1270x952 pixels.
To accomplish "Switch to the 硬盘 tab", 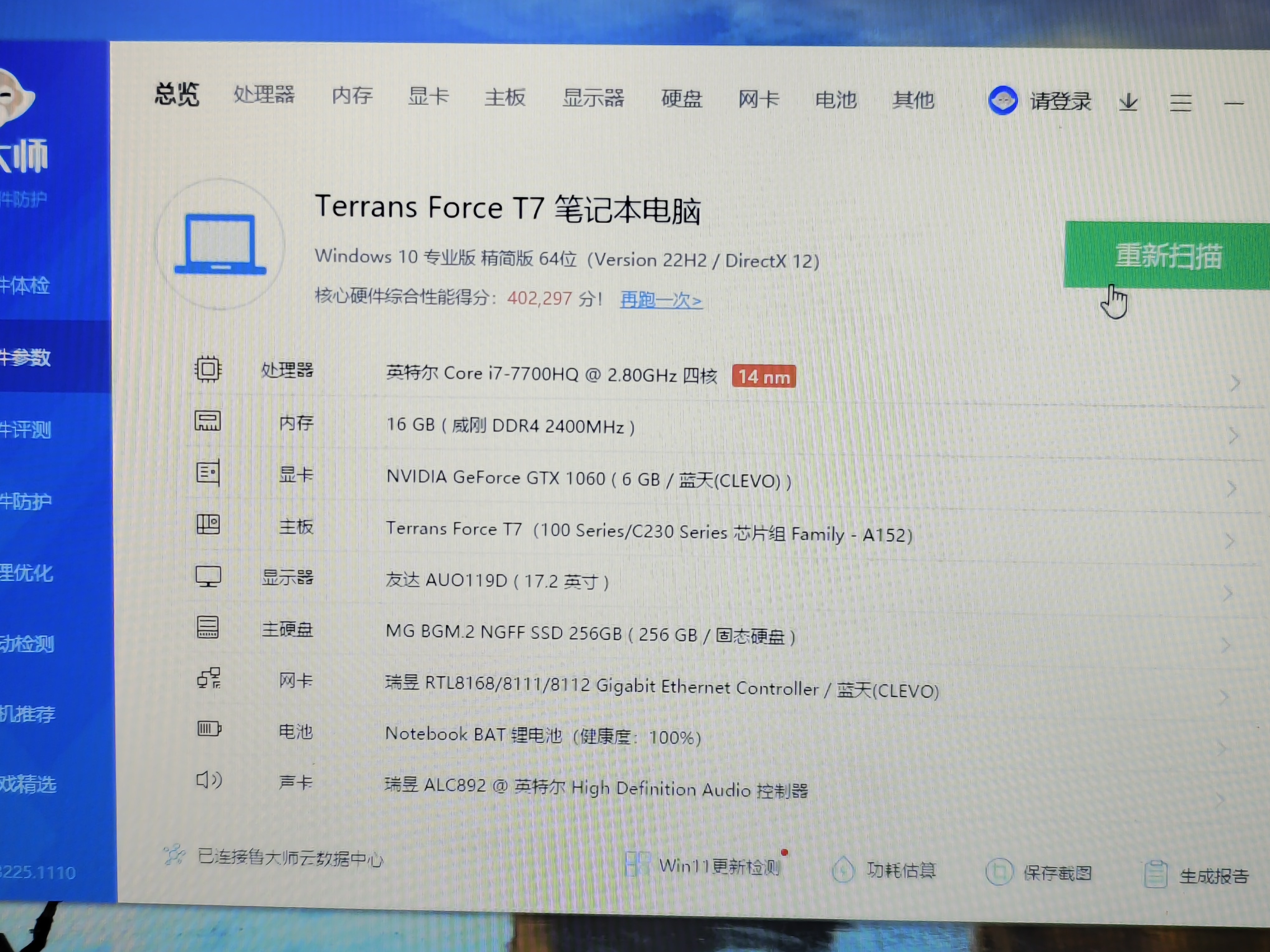I will [681, 99].
